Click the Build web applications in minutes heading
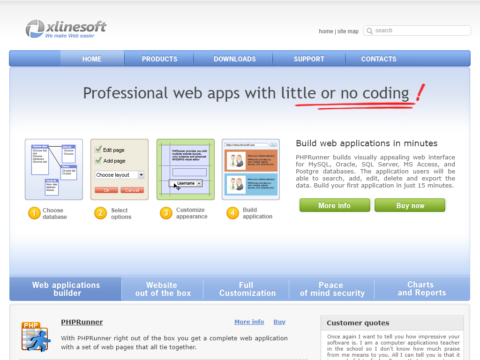Viewport: 480px width, 360px height. point(366,143)
